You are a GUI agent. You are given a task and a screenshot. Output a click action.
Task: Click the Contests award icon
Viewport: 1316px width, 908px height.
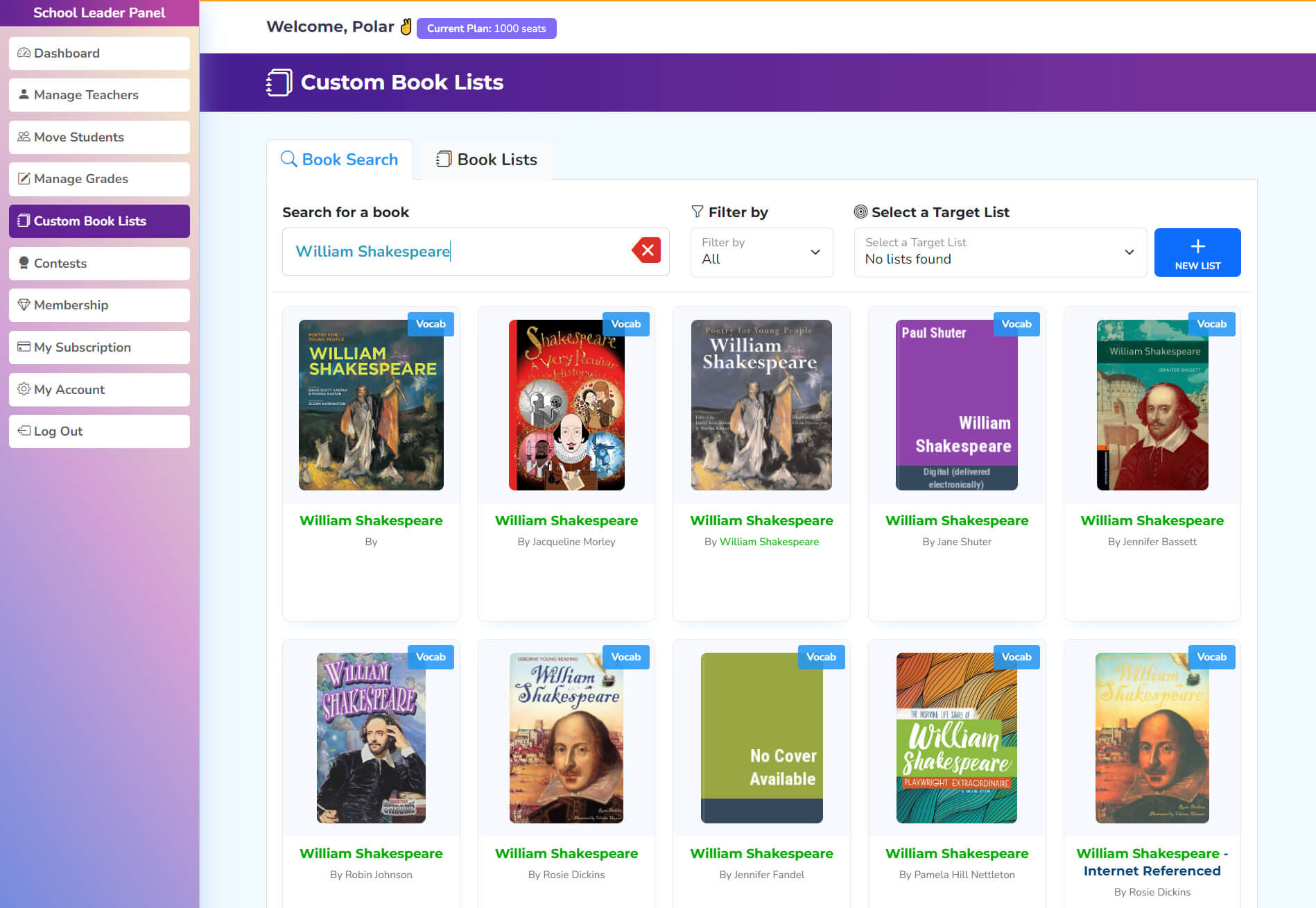[x=24, y=264]
